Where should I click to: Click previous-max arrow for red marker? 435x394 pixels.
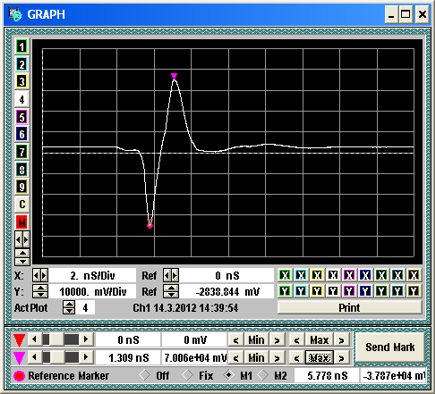coord(297,340)
